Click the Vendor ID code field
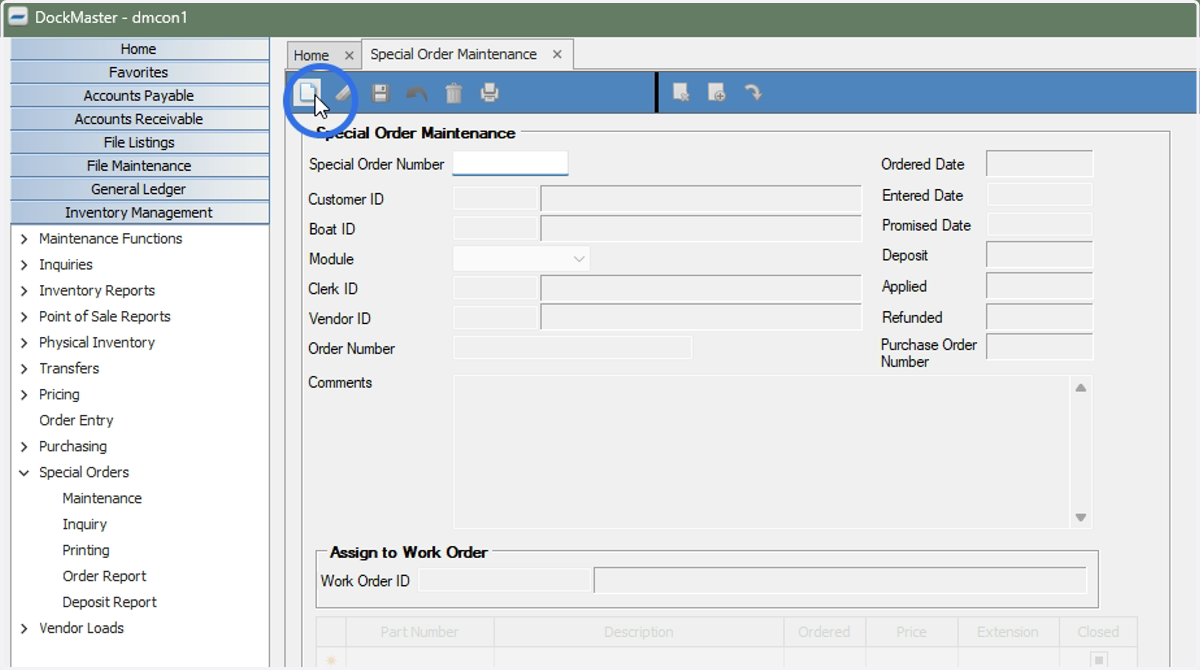Viewport: 1200px width, 670px height. click(495, 318)
